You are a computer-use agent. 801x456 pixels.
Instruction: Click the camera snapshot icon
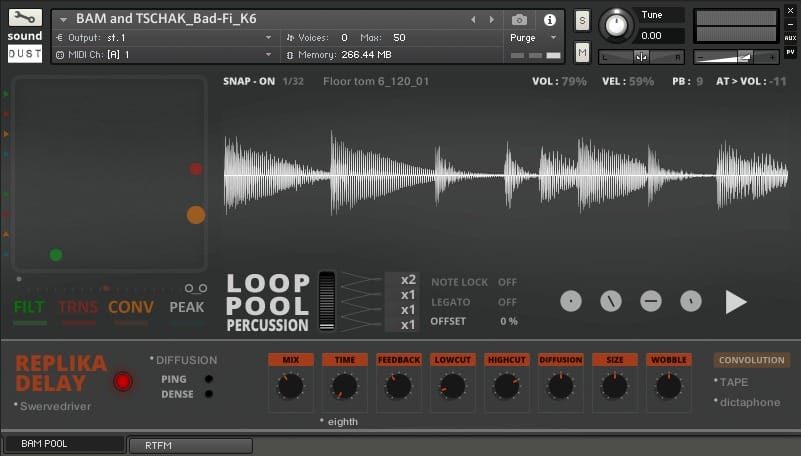point(519,20)
